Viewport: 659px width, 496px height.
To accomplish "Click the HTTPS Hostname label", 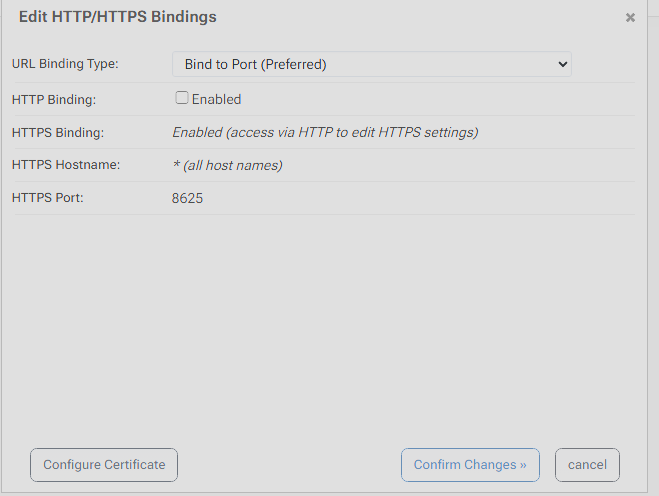I will tap(66, 165).
